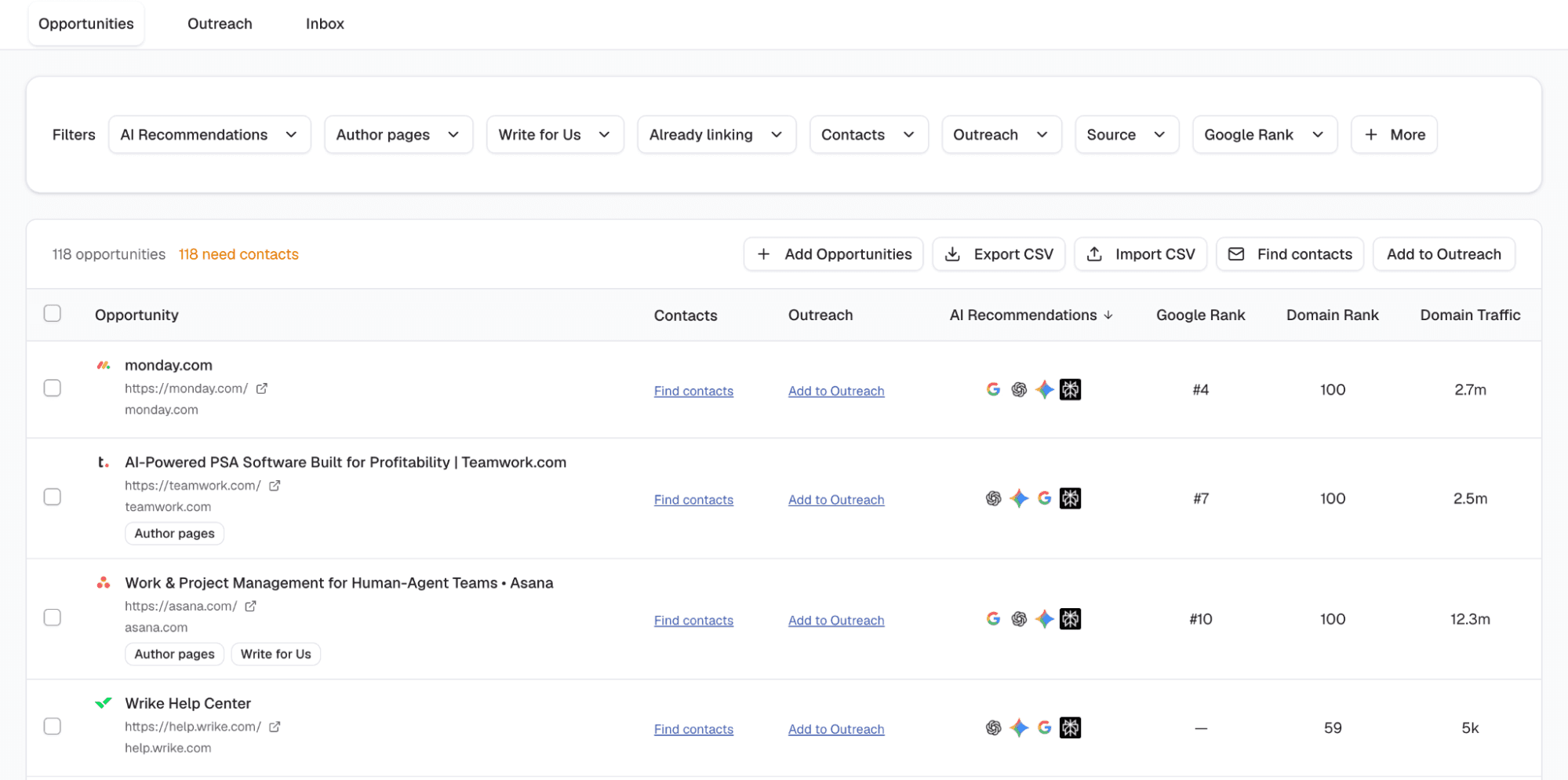
Task: Click Gemini icon in Wrike Help Center row
Action: pyautogui.click(x=1019, y=728)
